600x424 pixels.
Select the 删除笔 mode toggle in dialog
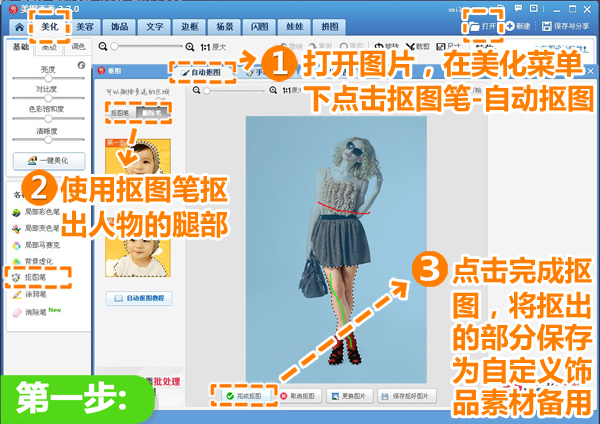tap(152, 113)
